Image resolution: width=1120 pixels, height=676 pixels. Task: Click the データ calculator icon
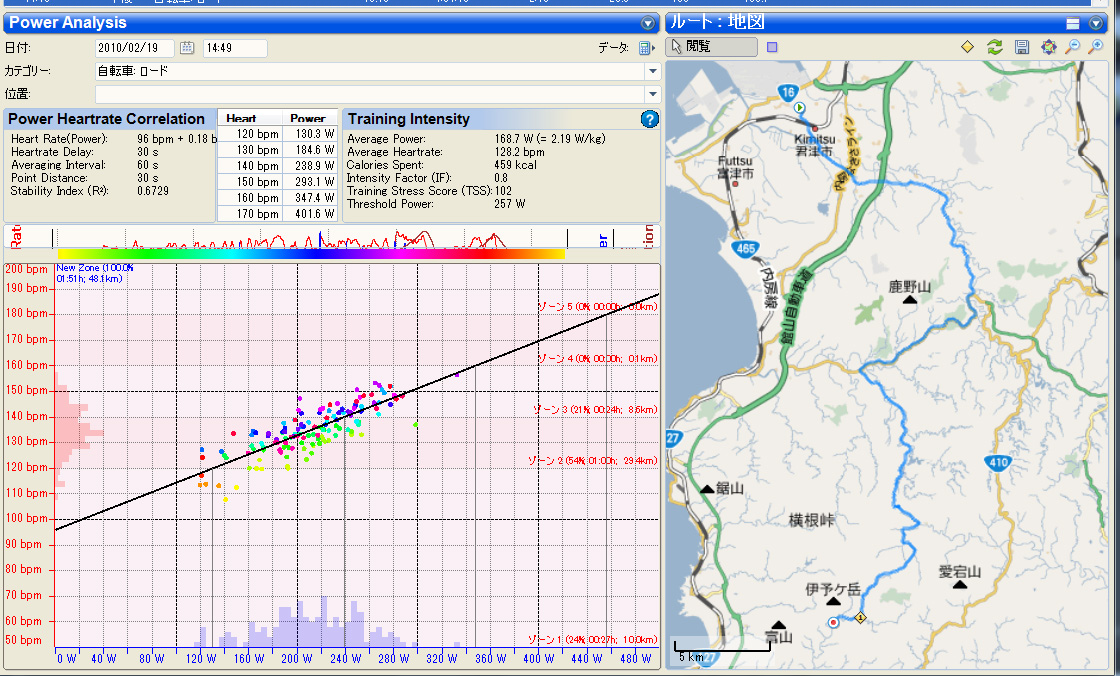pyautogui.click(x=646, y=48)
